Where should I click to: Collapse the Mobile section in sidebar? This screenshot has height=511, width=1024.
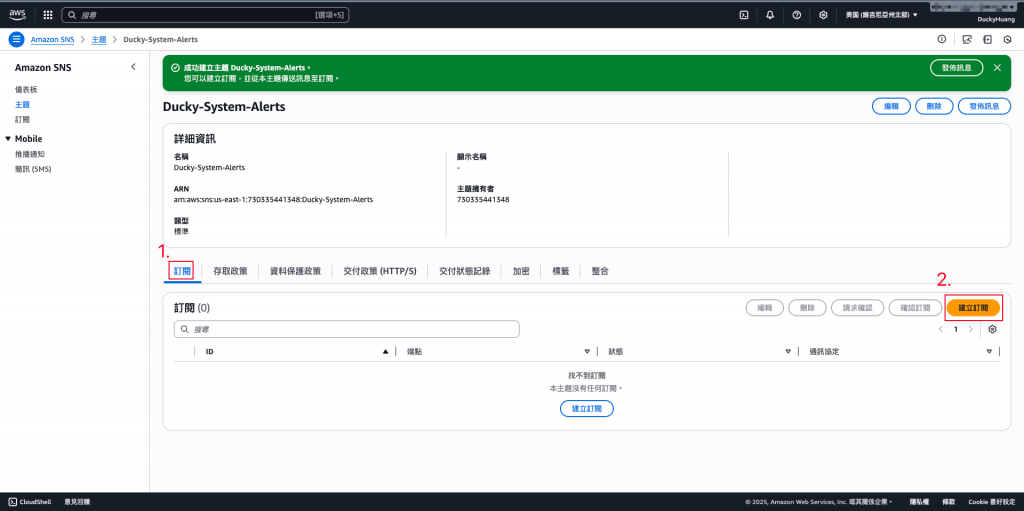(8, 139)
